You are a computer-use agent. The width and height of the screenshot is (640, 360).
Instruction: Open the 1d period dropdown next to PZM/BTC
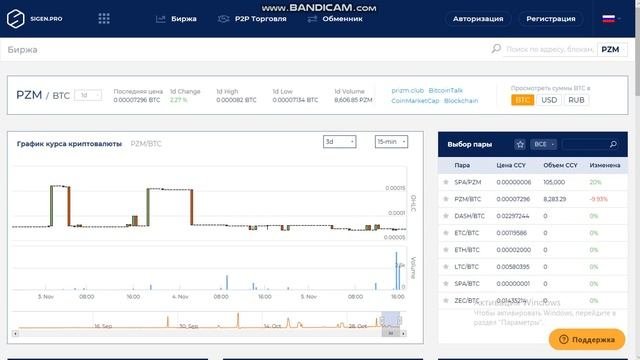tap(88, 95)
